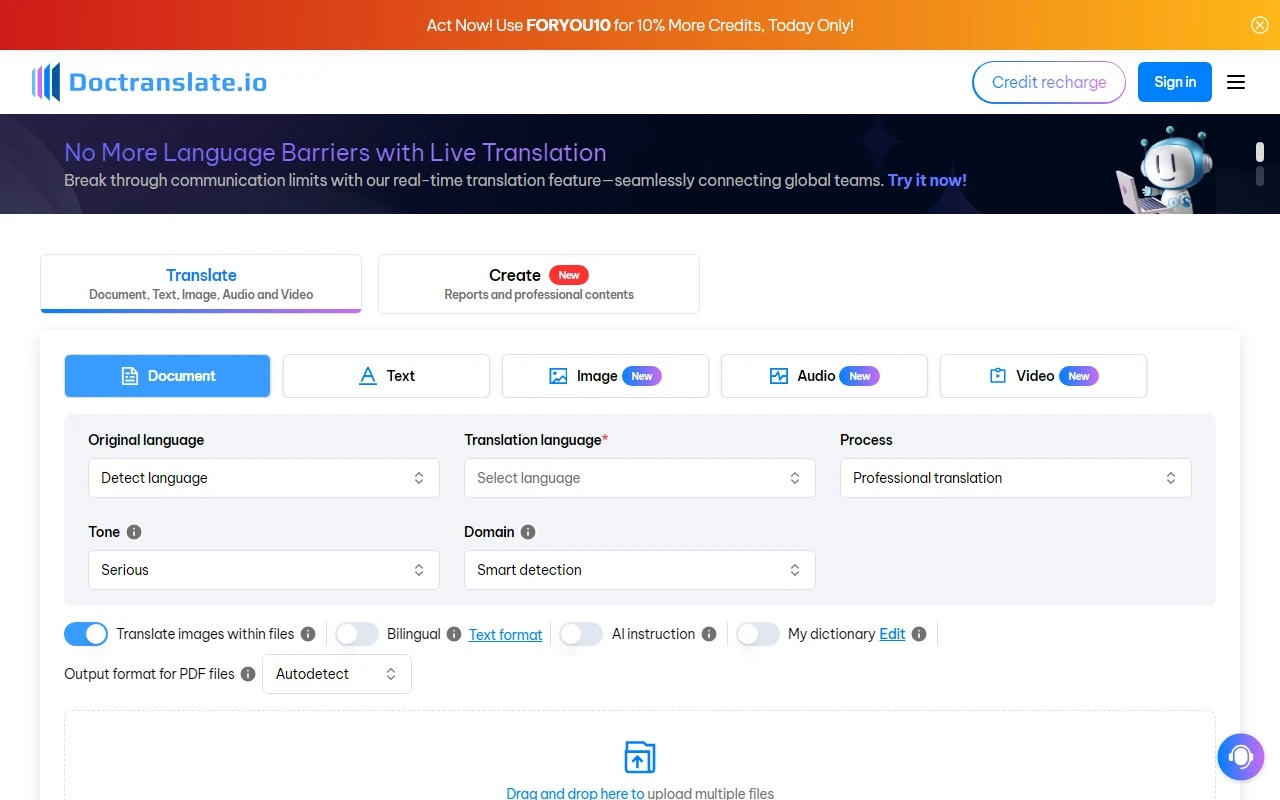Select the Text translation tab

(x=387, y=376)
